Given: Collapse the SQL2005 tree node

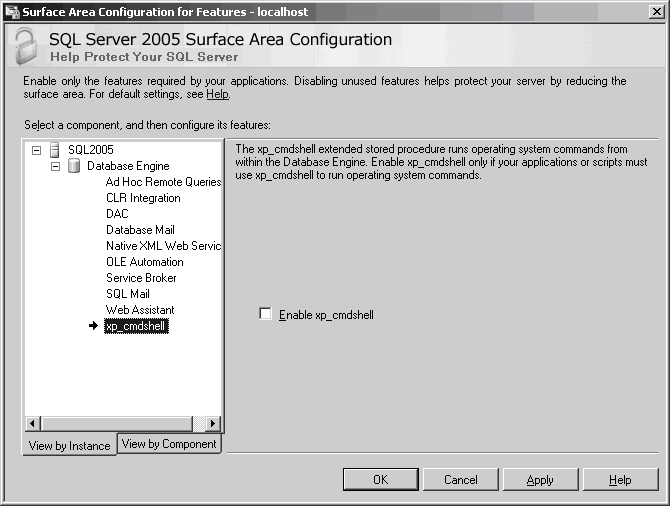Looking at the screenshot, I should (37, 150).
